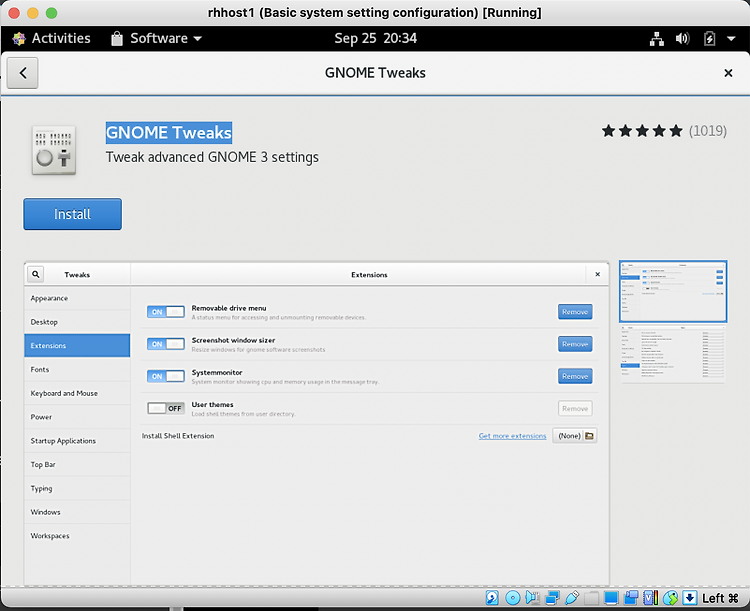Screen dimensions: 750x611
Task: Click Remove for Removable drive menu
Action: click(x=575, y=312)
